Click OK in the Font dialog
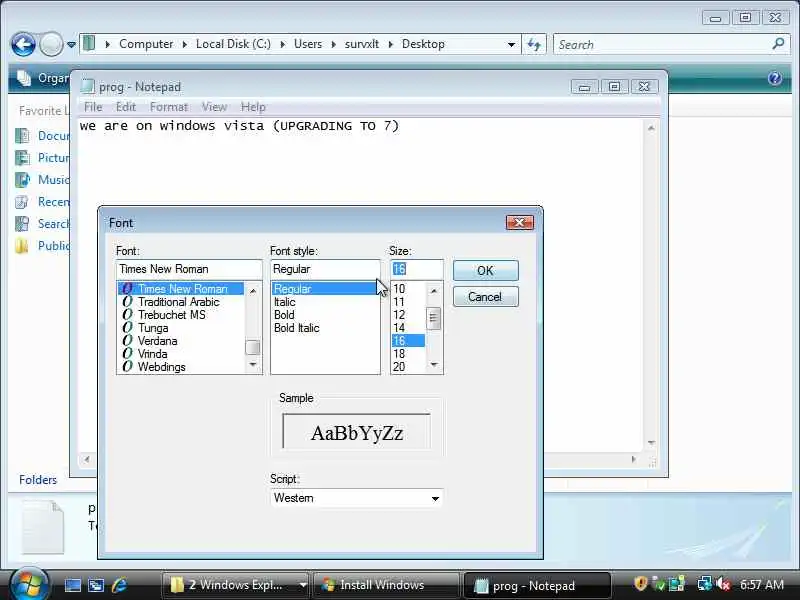 click(x=486, y=270)
